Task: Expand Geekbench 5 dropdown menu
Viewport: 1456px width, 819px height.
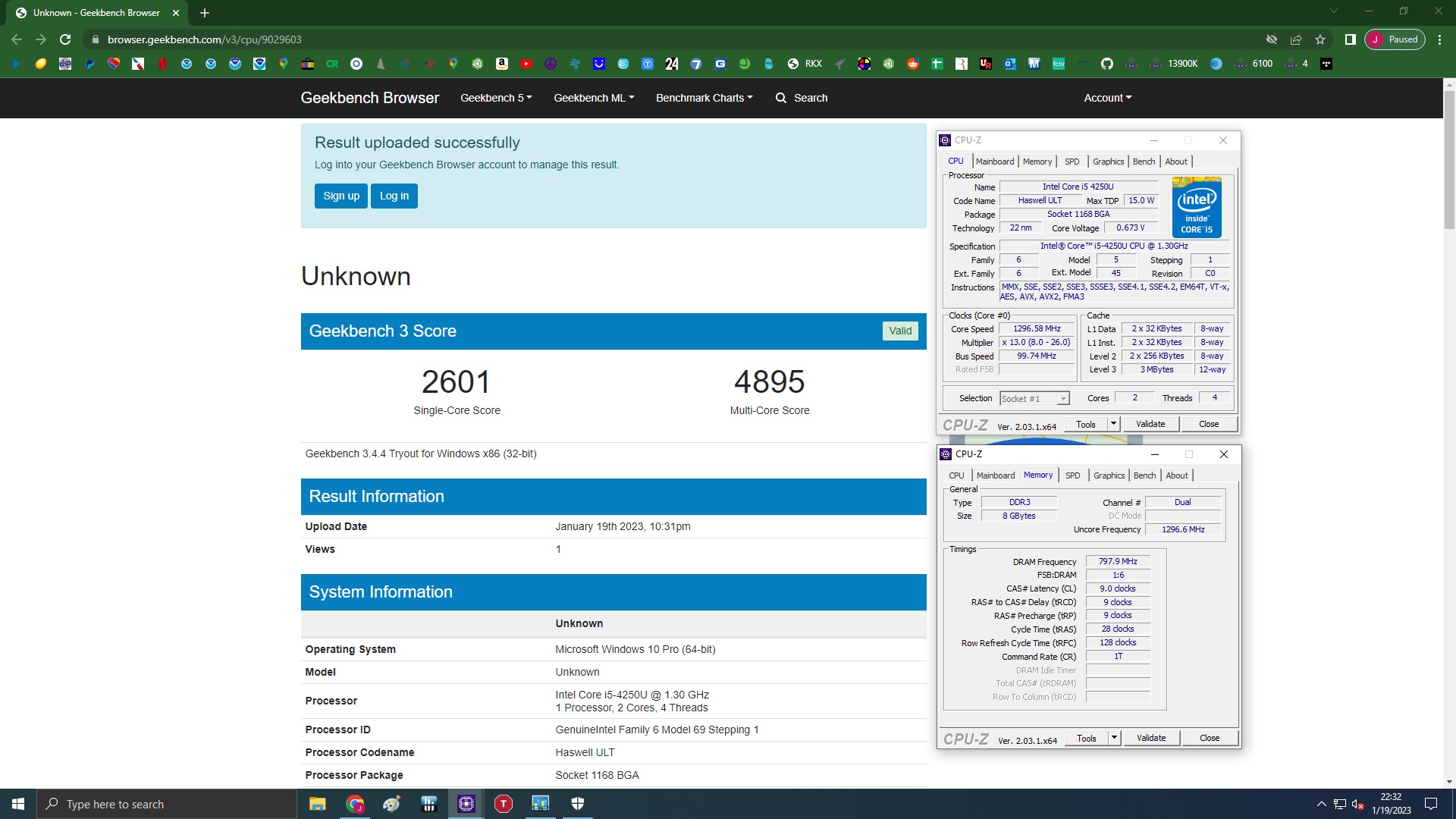Action: coord(496,98)
